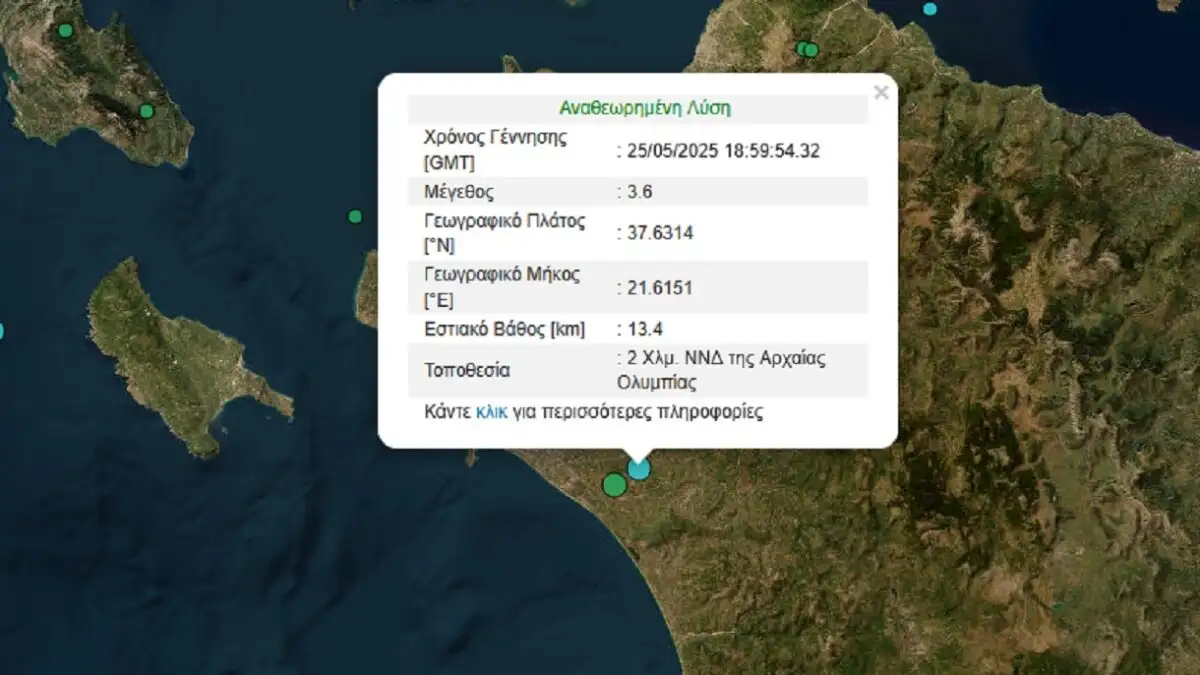Click the overlapping green markers above the popup
Viewport: 1200px width, 675px height.
tap(807, 49)
